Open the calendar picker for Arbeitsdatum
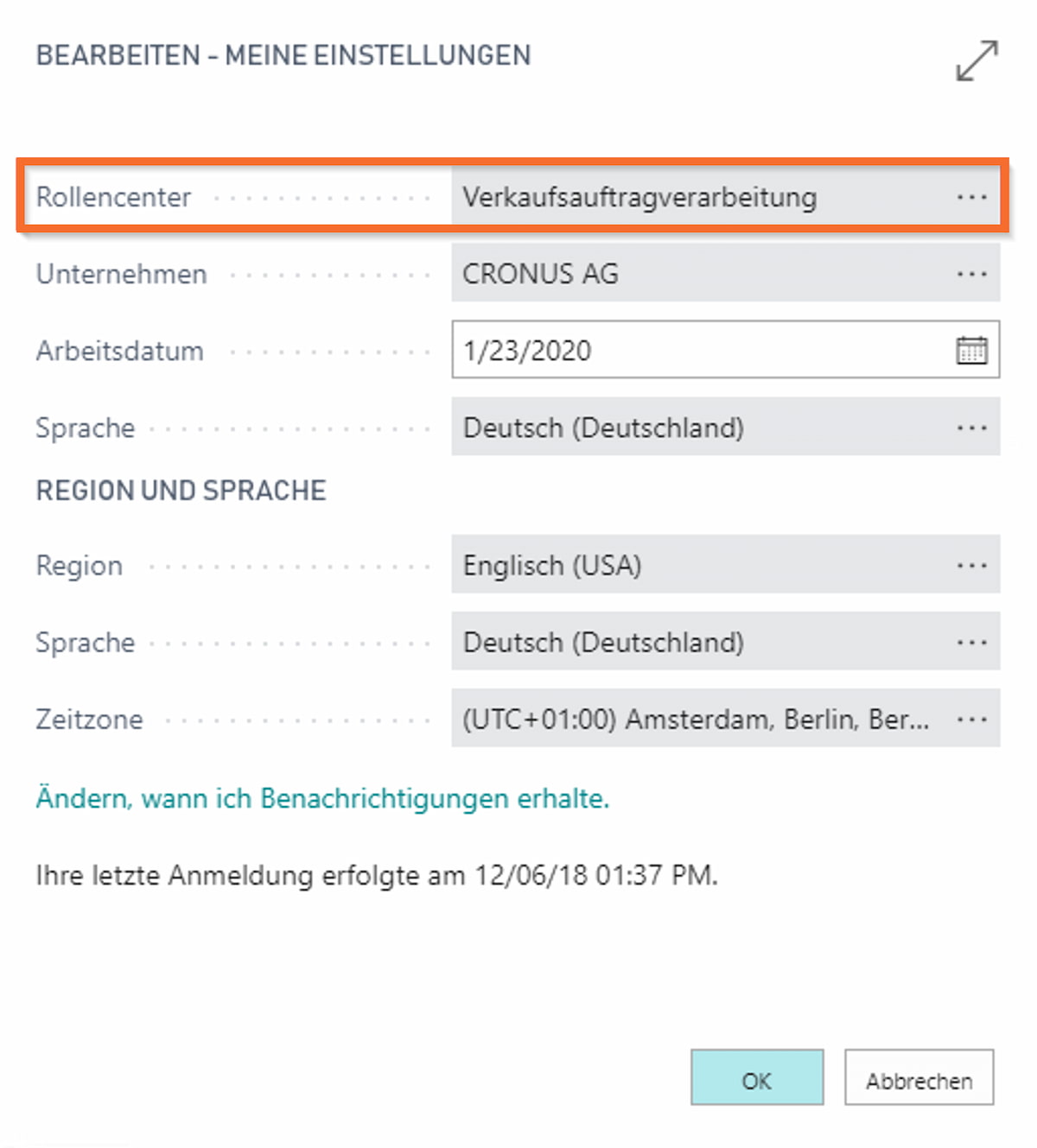 pyautogui.click(x=971, y=351)
